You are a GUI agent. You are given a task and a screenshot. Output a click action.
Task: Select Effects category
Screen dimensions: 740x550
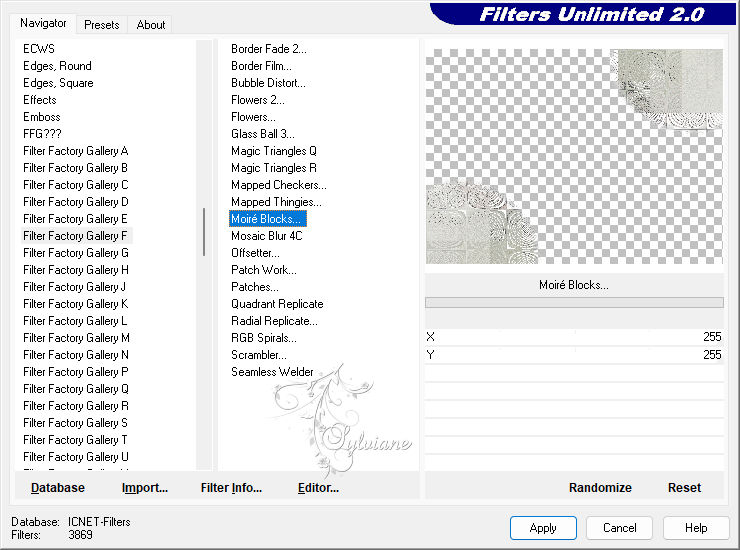click(40, 100)
